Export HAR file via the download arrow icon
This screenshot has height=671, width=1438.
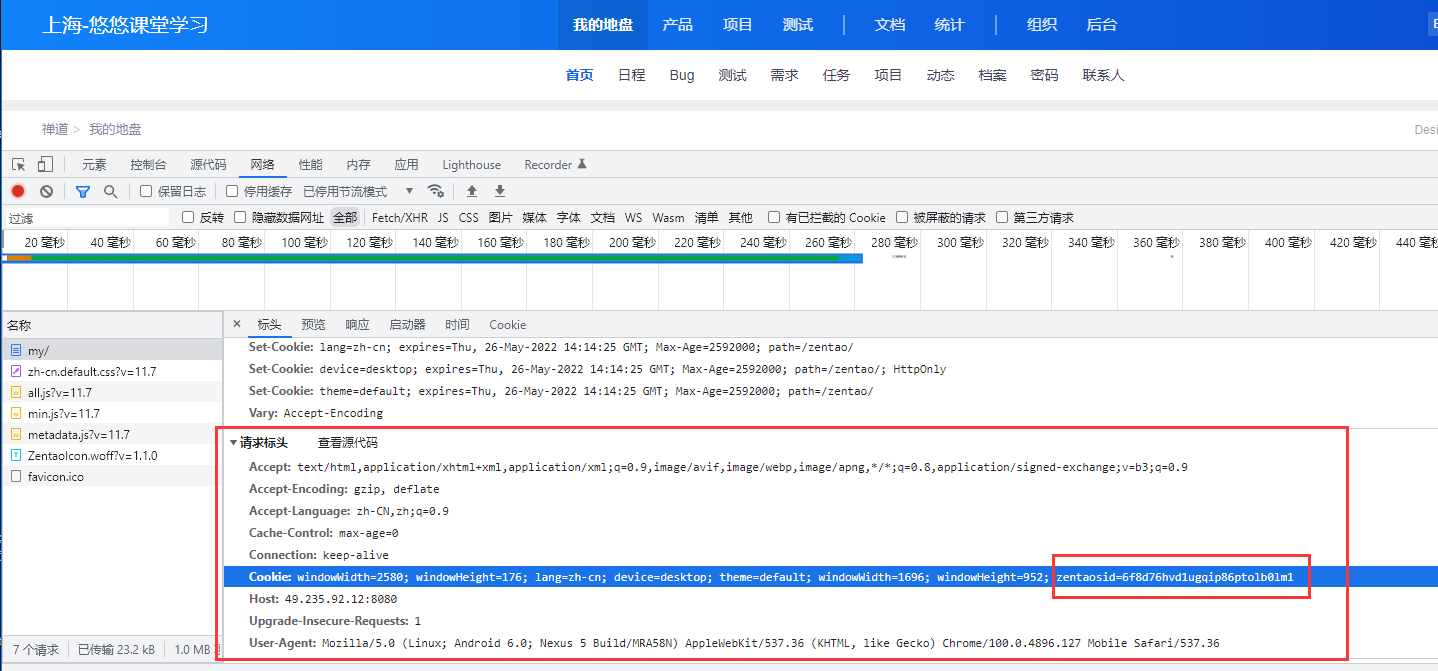499,192
